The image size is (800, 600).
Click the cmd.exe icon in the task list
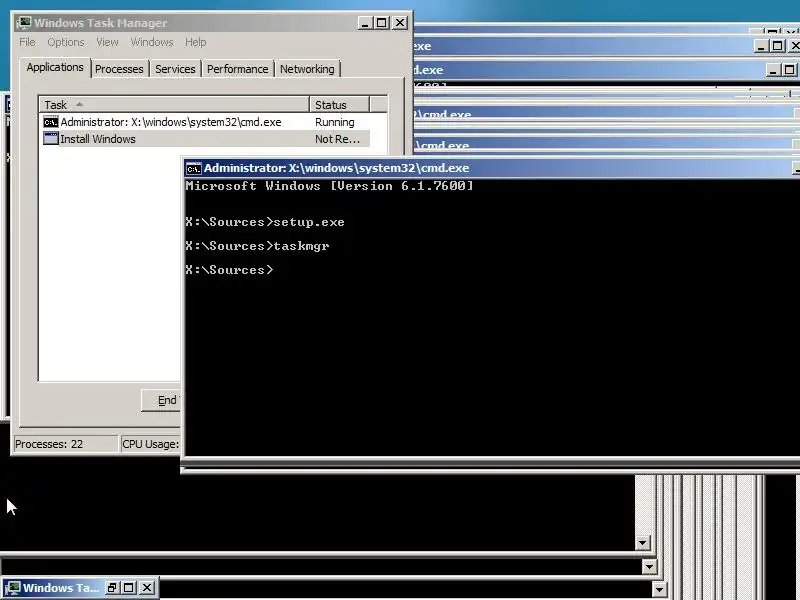51,122
